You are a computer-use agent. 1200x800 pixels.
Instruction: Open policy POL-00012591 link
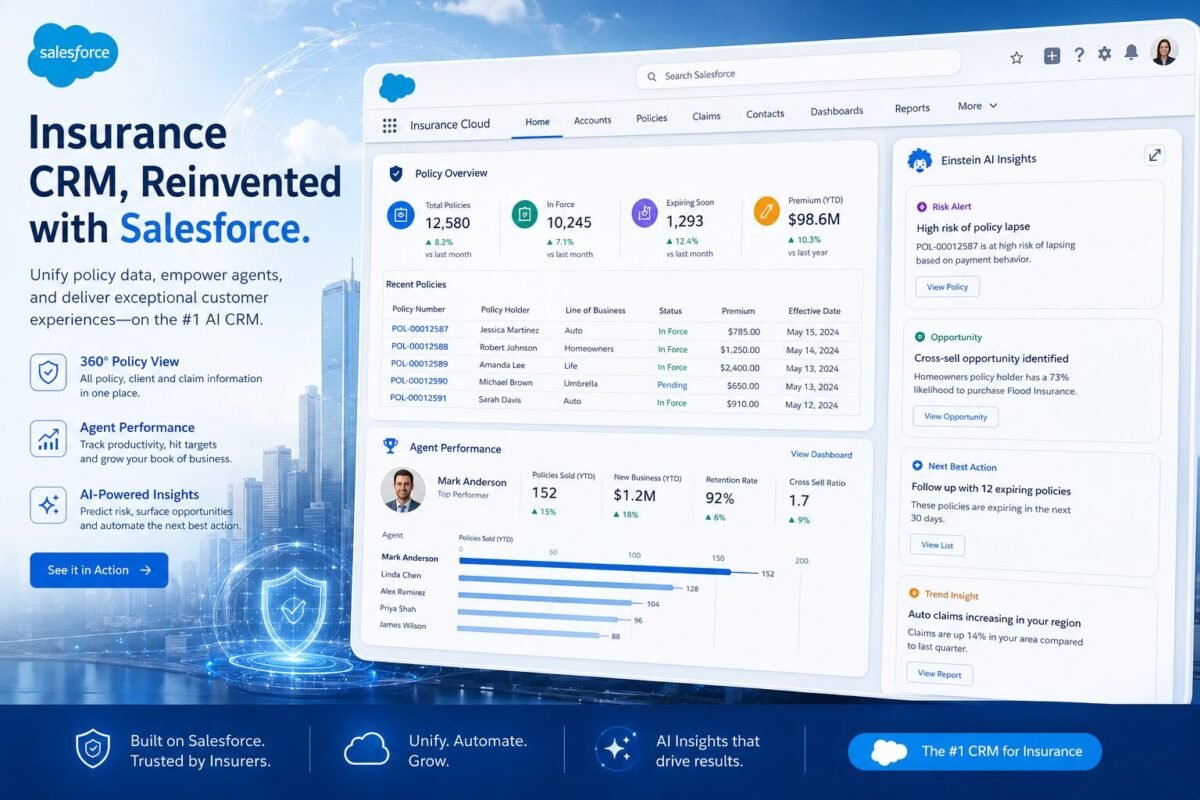click(418, 398)
